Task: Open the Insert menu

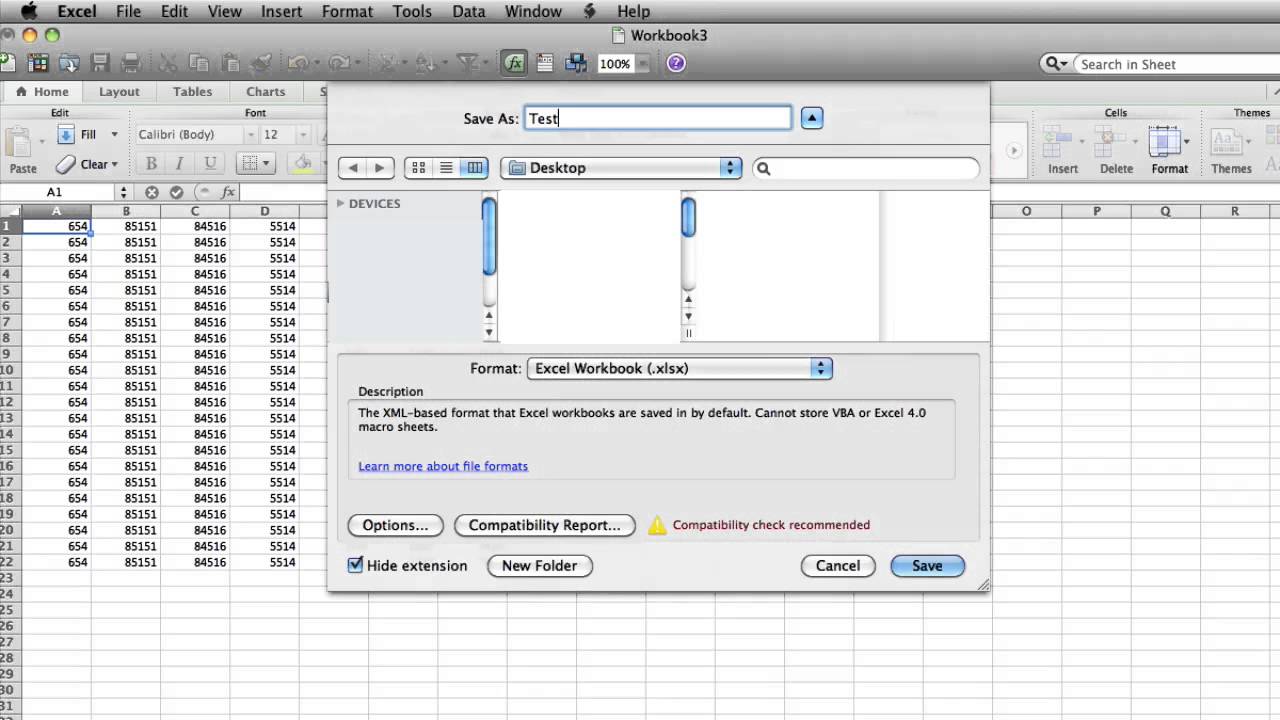Action: click(x=281, y=11)
